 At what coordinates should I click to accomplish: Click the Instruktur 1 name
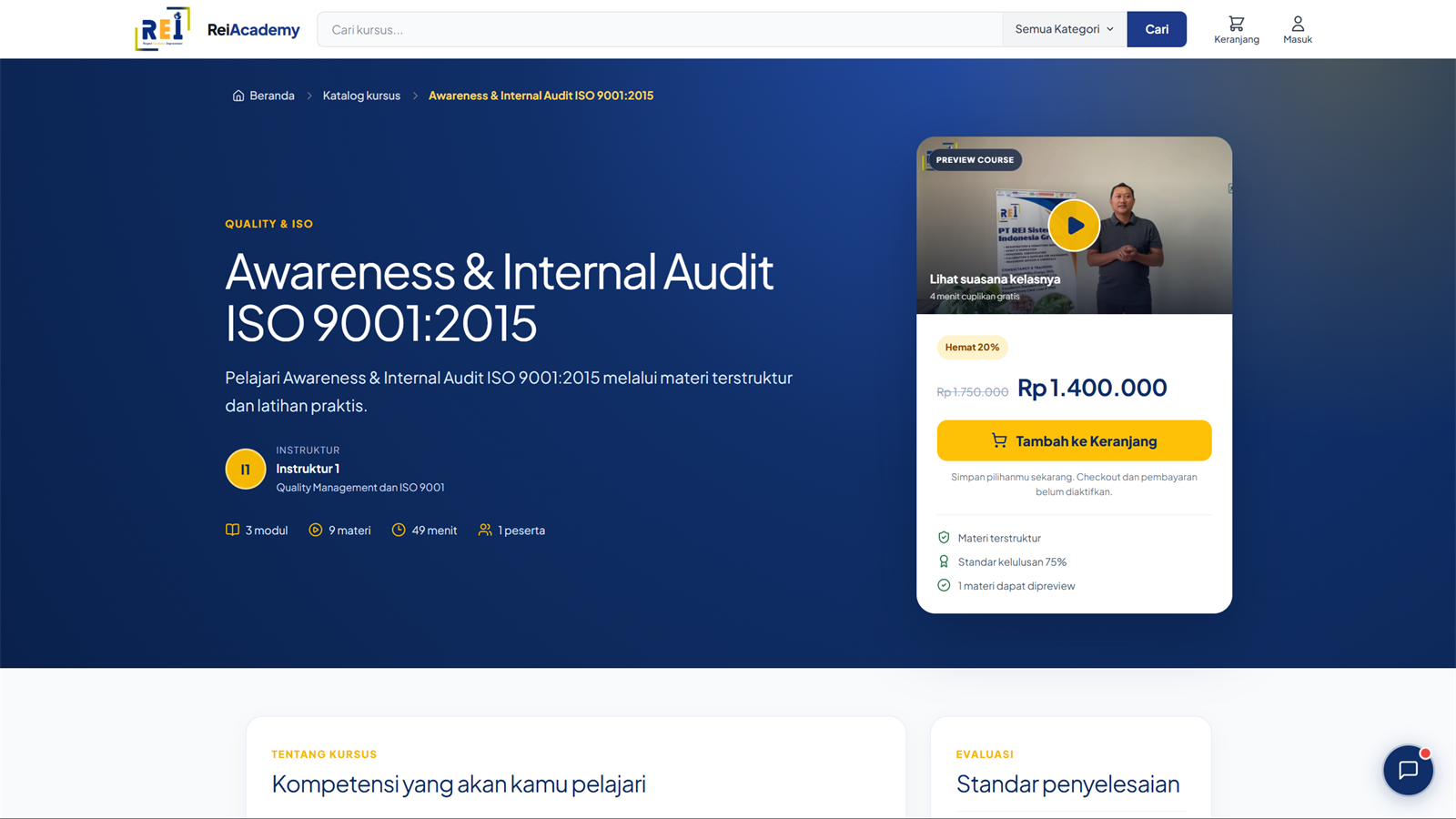(308, 469)
